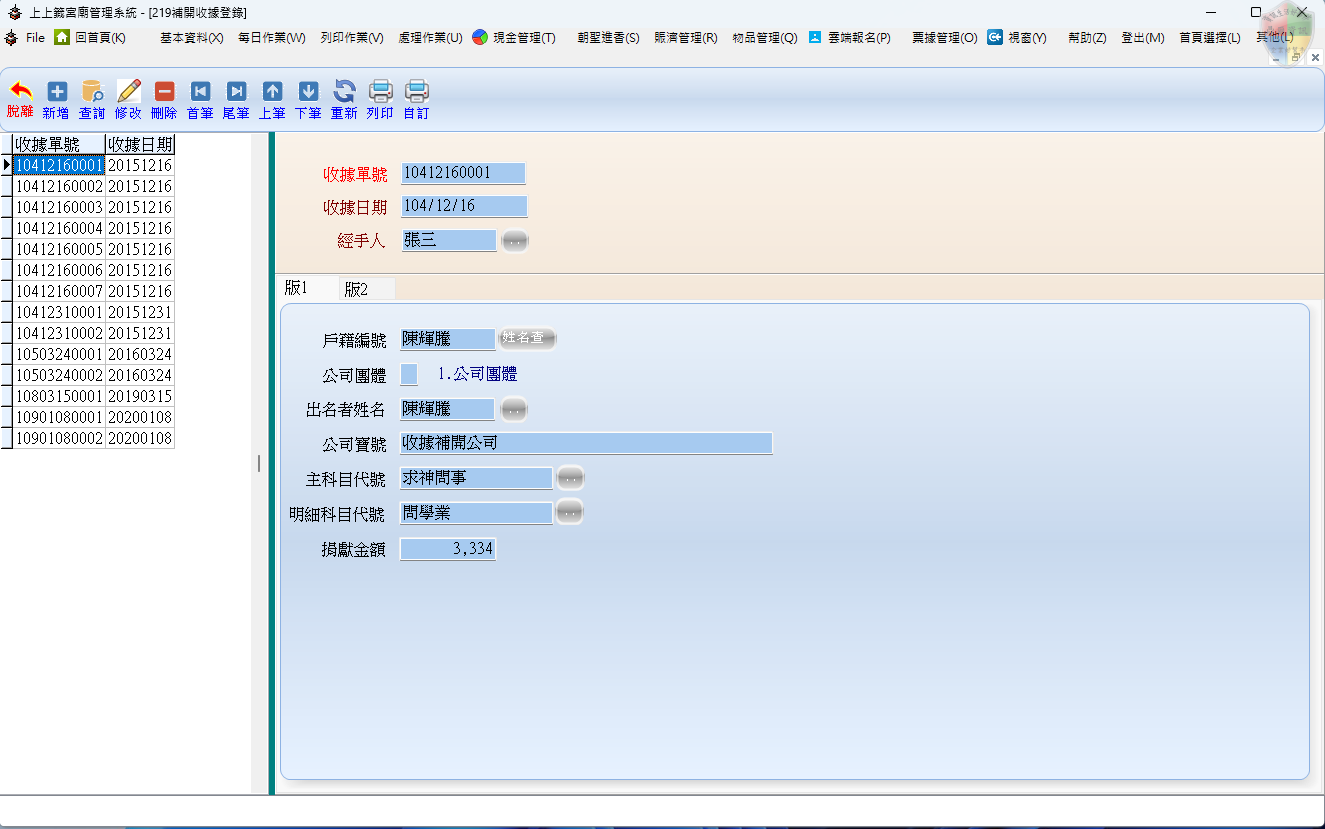Screen dimensions: 1325x829
Task: Go to next record with 下筆
Action: (x=308, y=92)
